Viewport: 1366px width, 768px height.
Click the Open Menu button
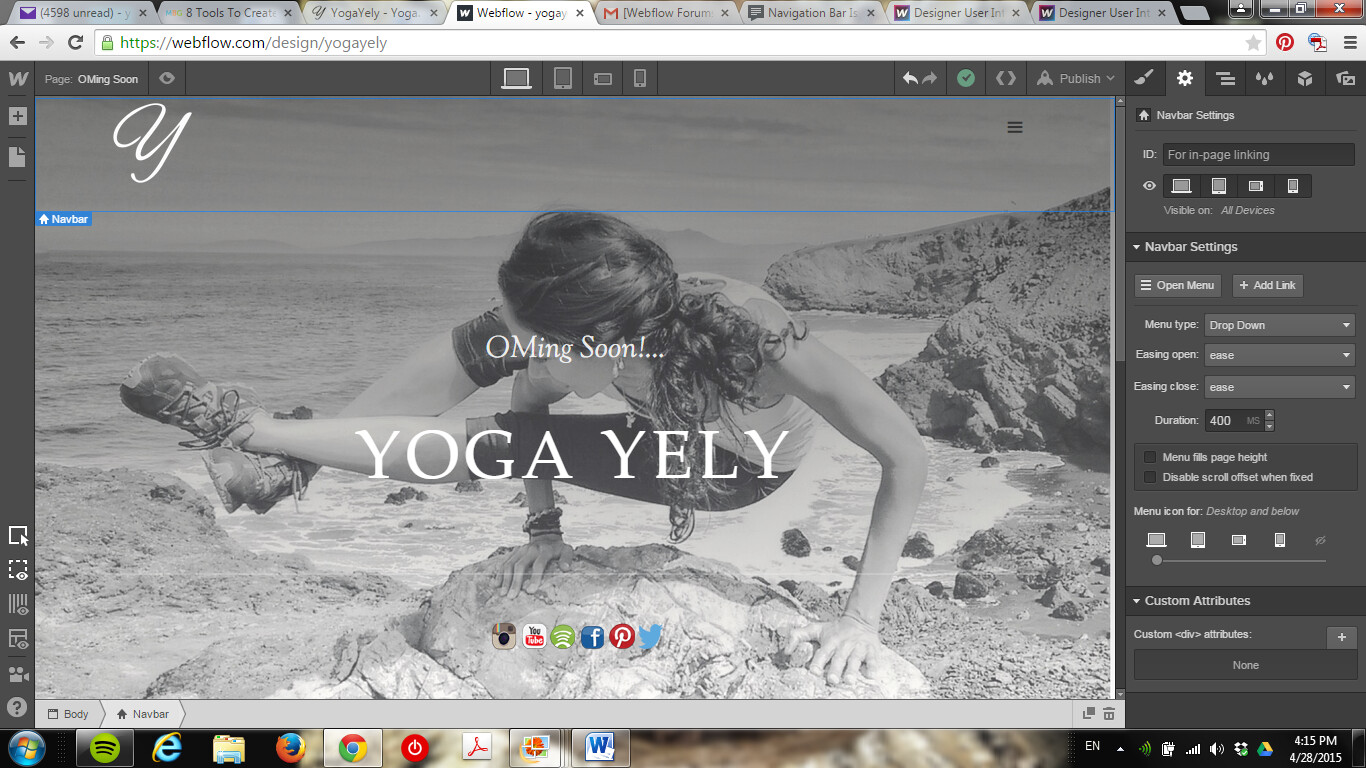click(1179, 285)
